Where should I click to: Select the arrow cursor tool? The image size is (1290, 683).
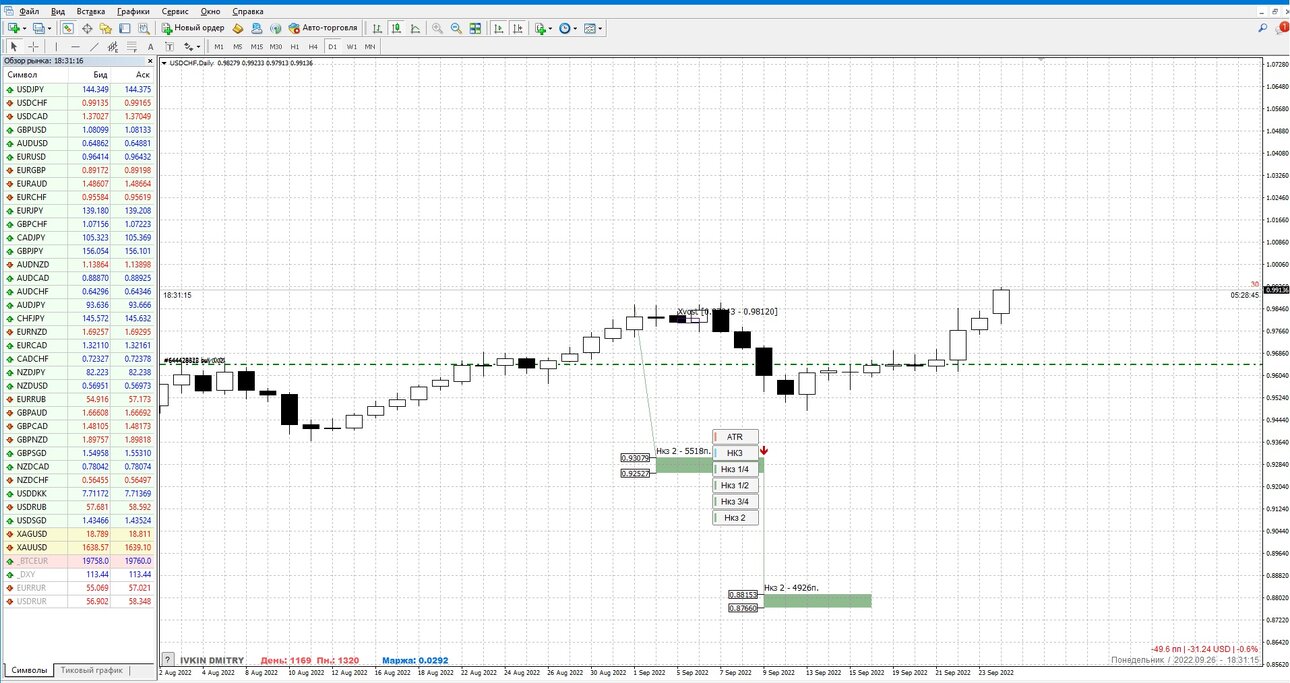click(x=14, y=46)
